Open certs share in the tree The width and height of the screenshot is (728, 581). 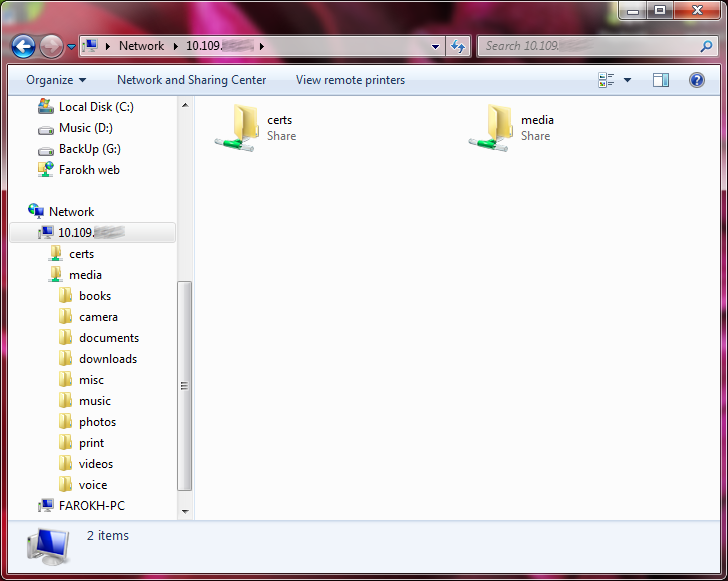pos(81,254)
